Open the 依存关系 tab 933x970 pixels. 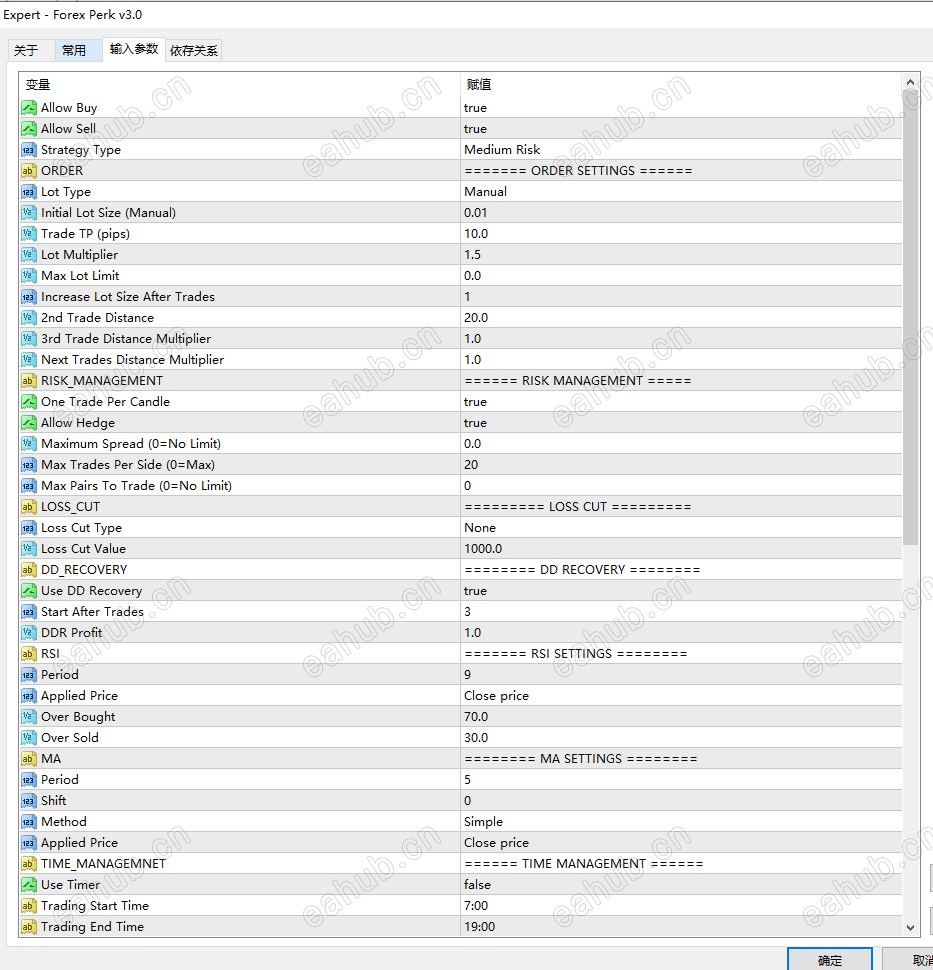[x=194, y=51]
